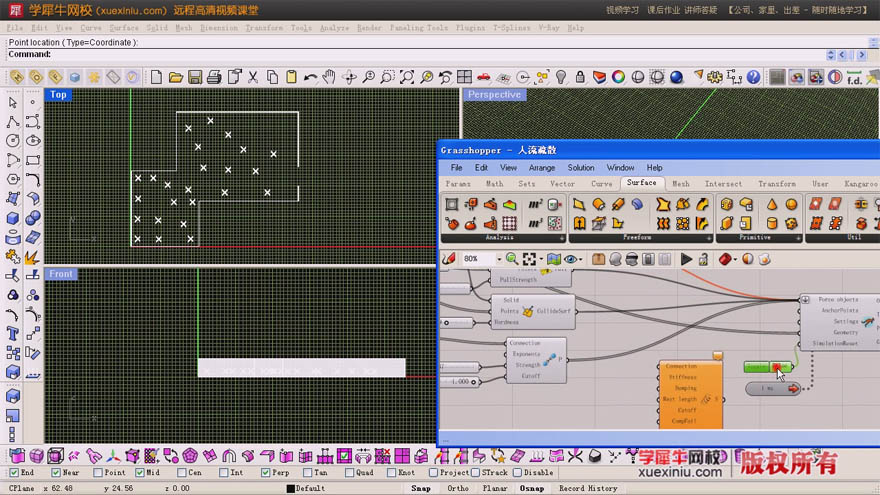The height and width of the screenshot is (495, 880).
Task: Select the Pan hand tool
Action: (x=329, y=77)
